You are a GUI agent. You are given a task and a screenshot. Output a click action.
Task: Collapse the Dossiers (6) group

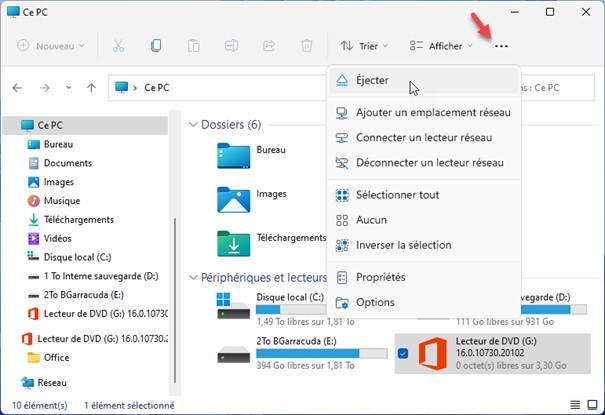[x=192, y=125]
